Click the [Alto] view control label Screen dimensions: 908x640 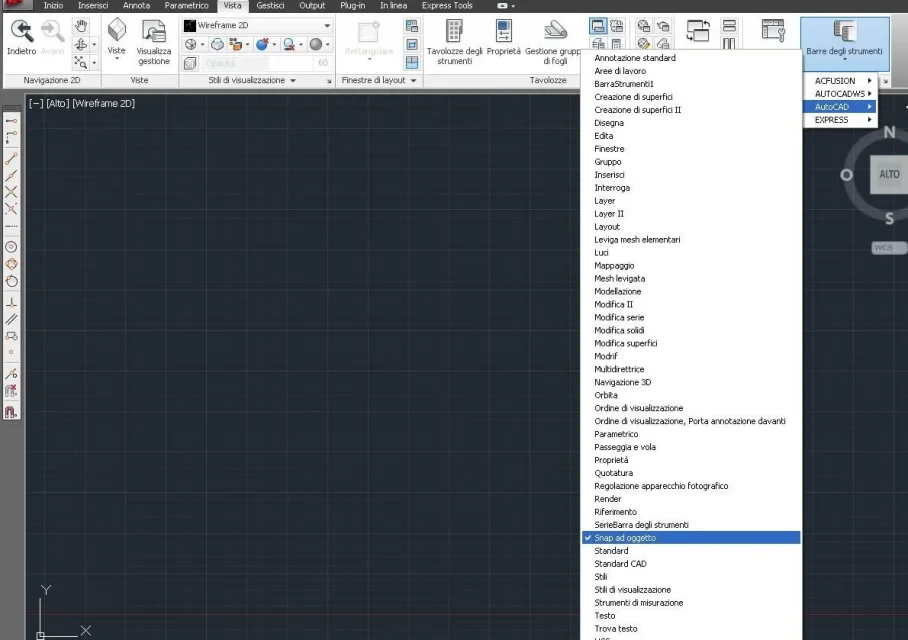tap(57, 104)
